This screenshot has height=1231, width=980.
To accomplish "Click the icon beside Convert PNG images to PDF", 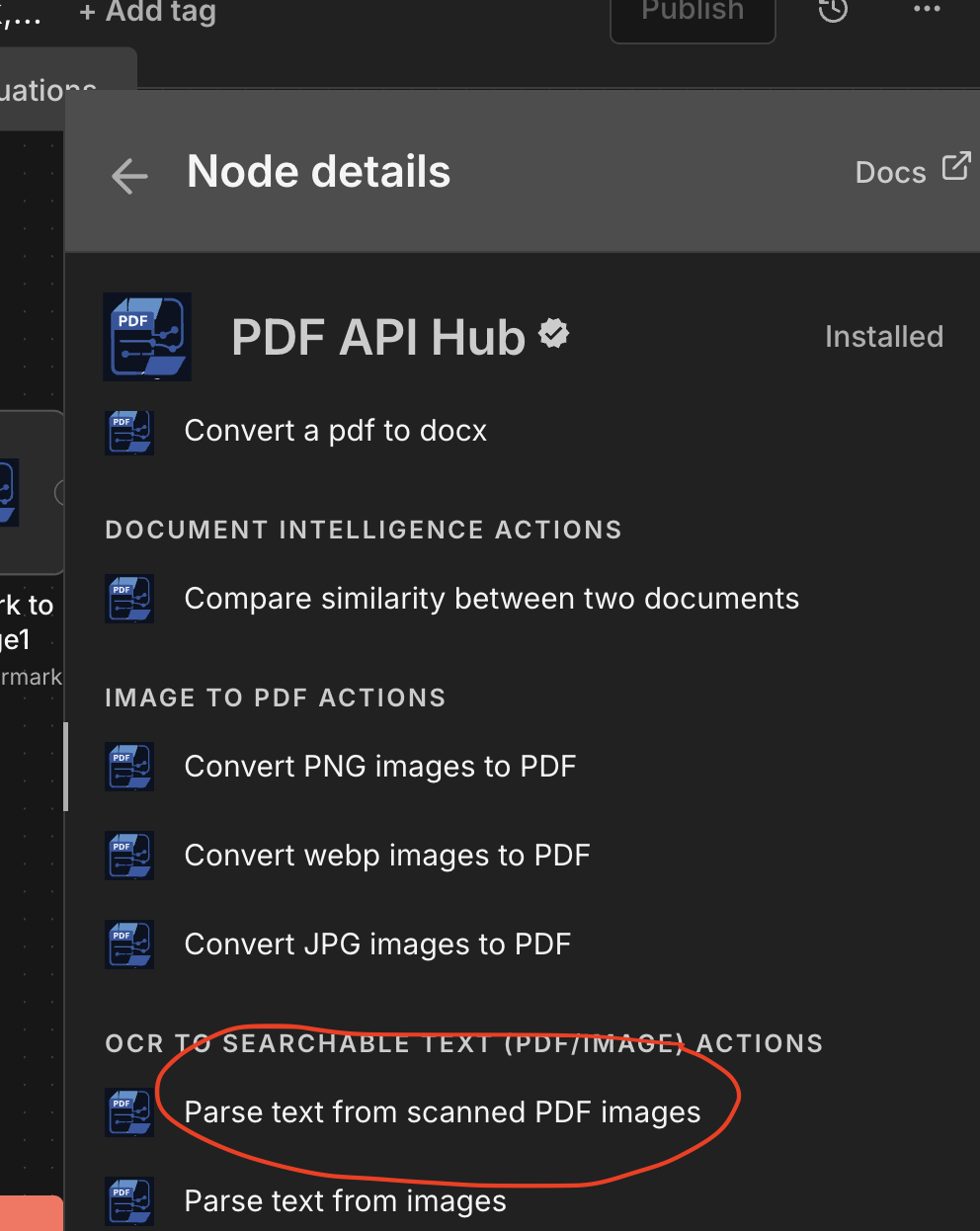I will pos(129,767).
